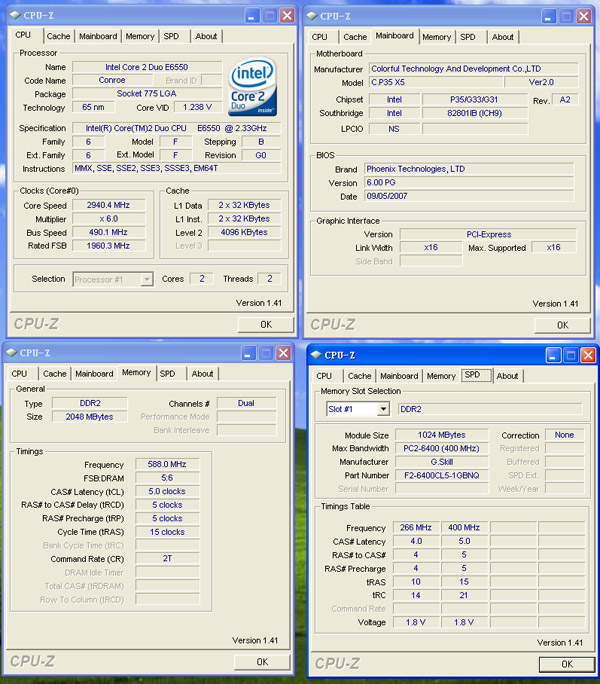Image resolution: width=600 pixels, height=684 pixels.
Task: Go to Cache tab in the Memory window
Action: (55, 374)
